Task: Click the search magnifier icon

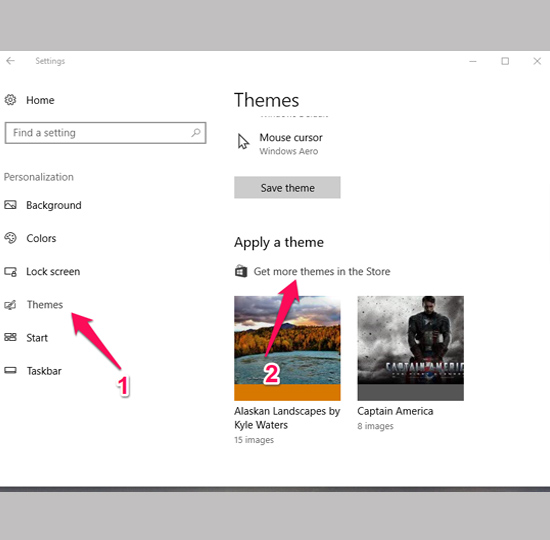Action: tap(196, 133)
